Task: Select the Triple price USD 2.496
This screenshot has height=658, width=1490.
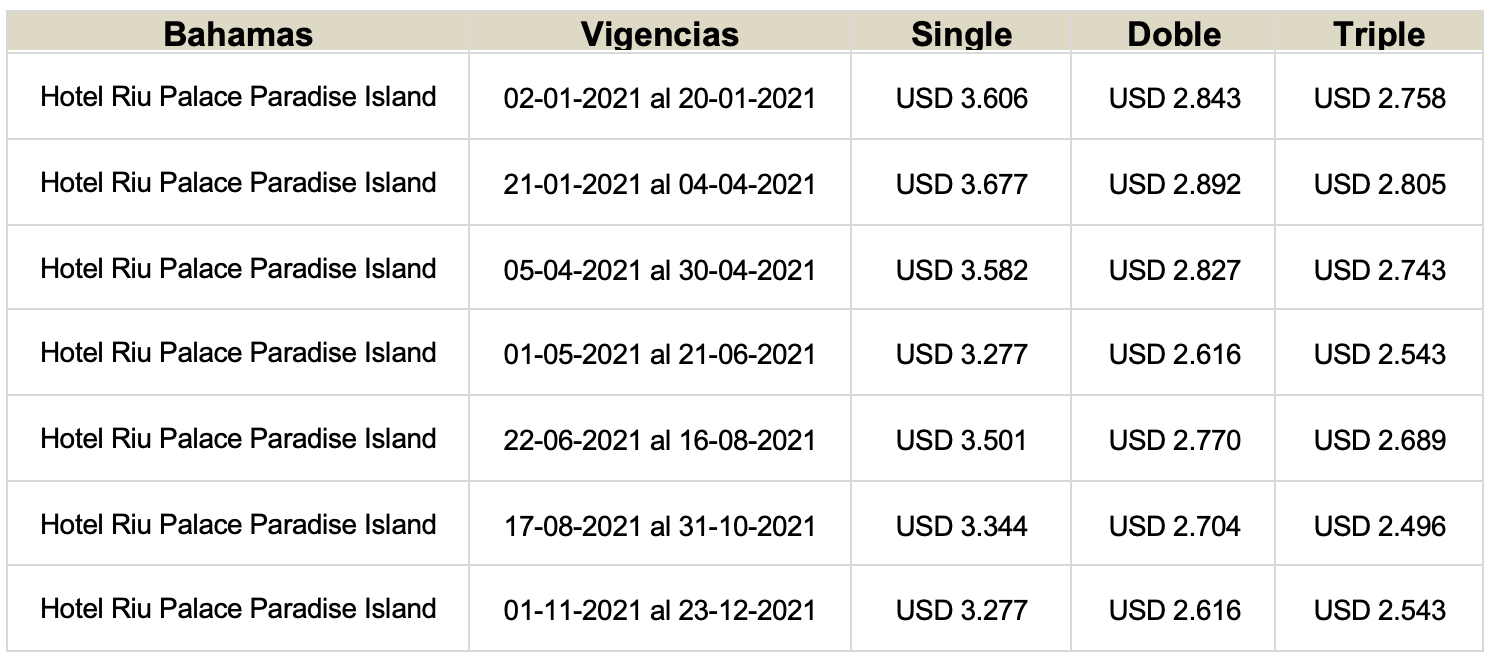Action: tap(1380, 526)
